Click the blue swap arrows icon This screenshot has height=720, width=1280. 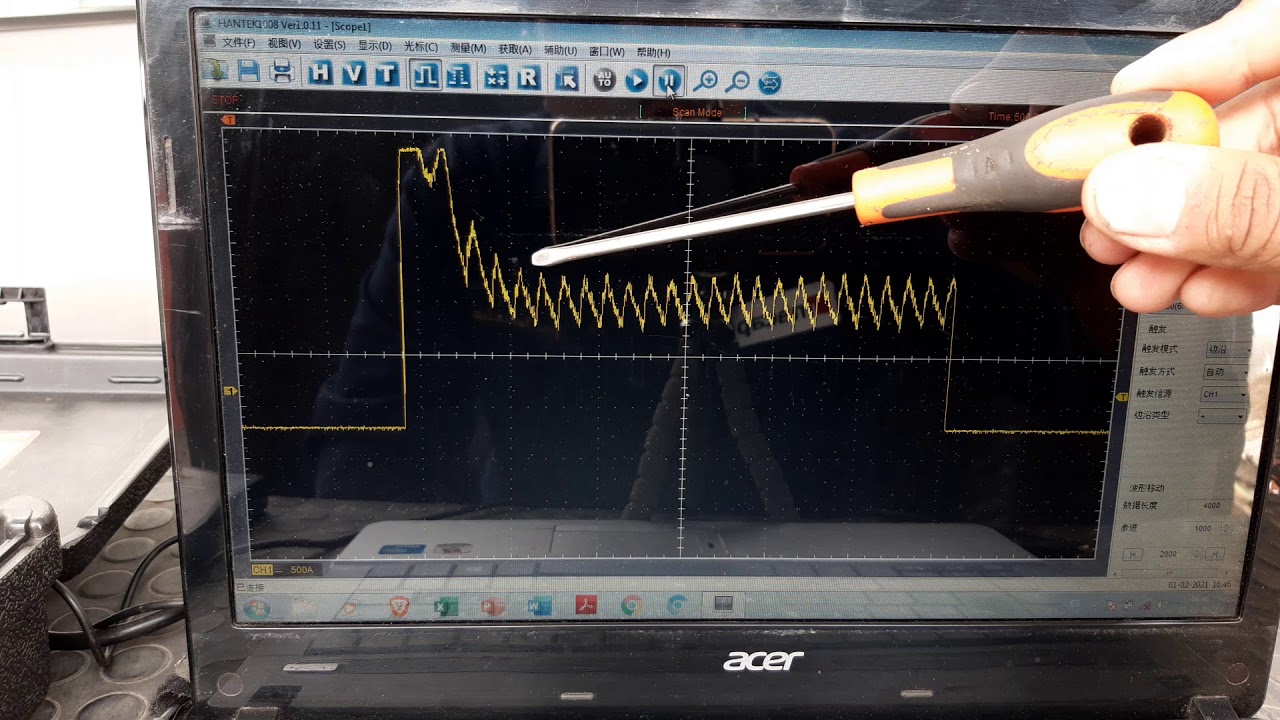pyautogui.click(x=770, y=83)
